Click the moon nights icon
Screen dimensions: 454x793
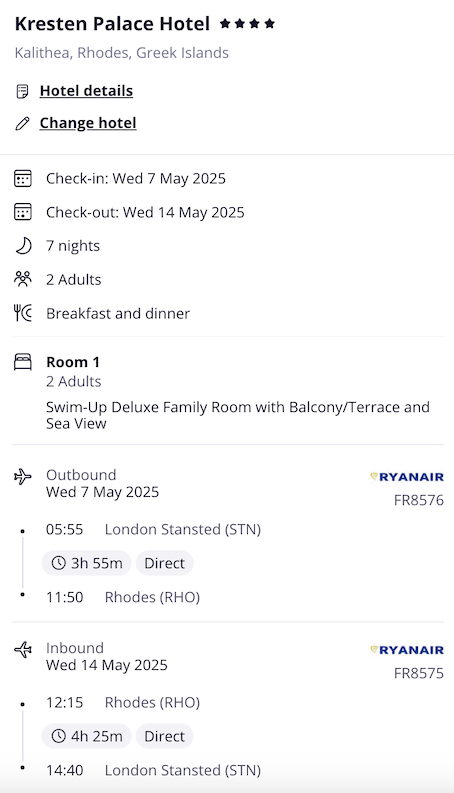(x=23, y=246)
